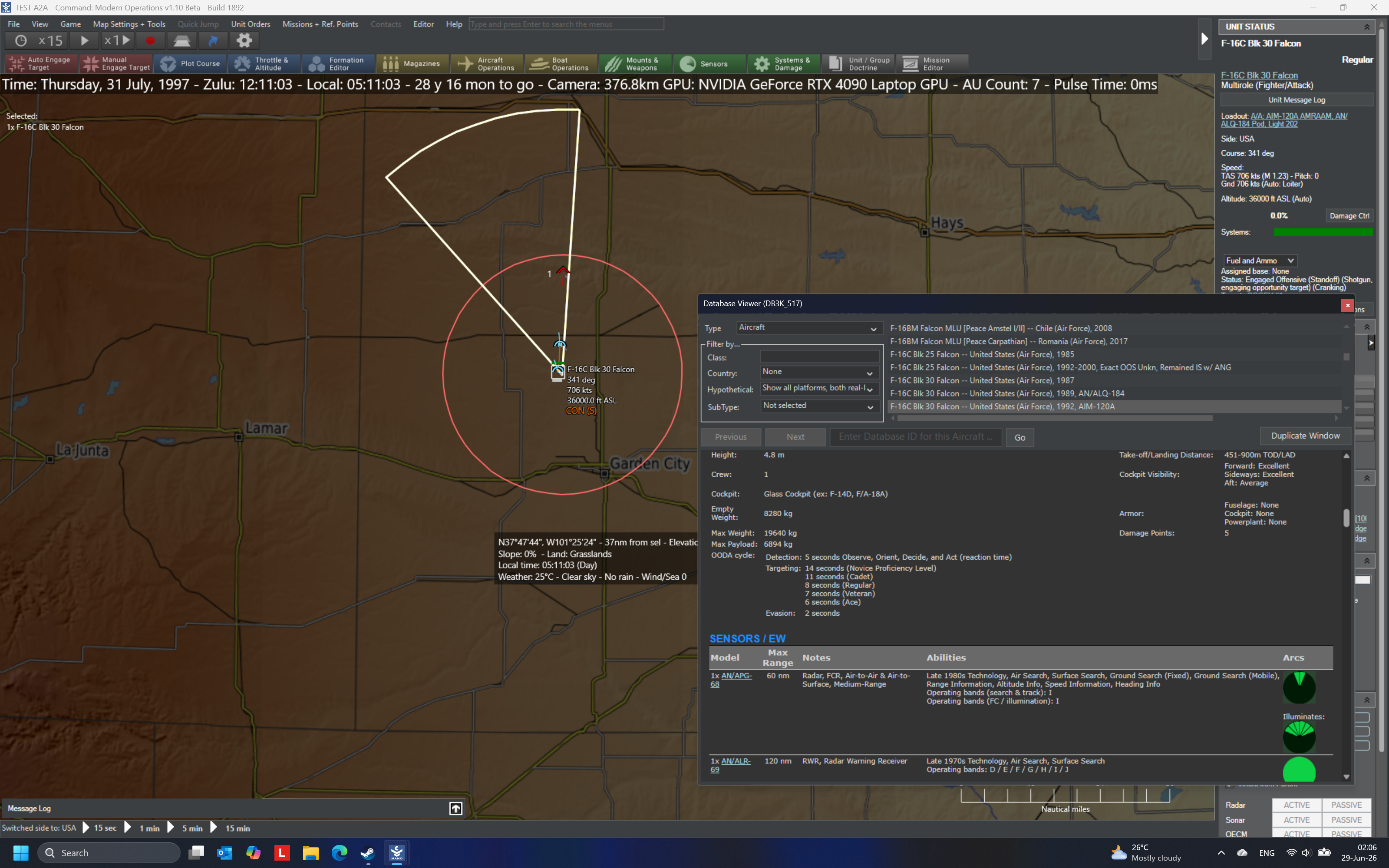
Task: Set Sonar to PASSIVE
Action: 1346,820
